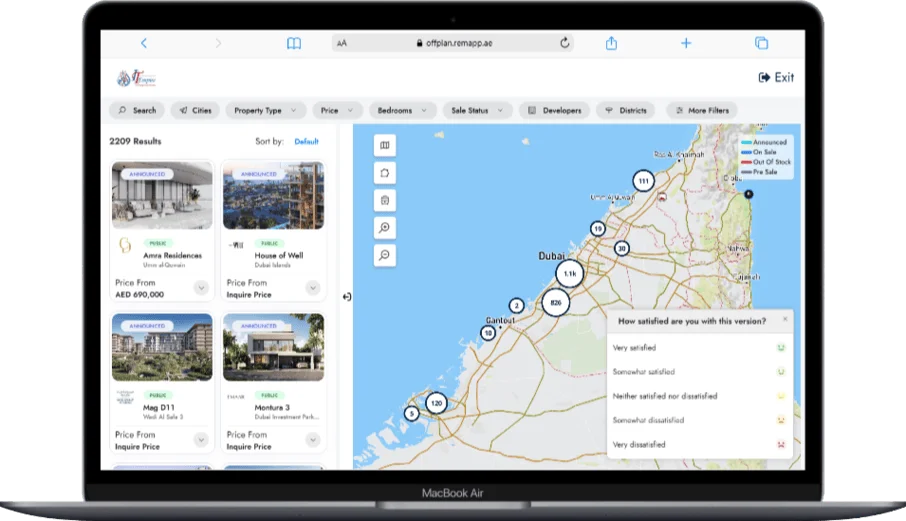Open the browser bookmarks book icon

[294, 43]
